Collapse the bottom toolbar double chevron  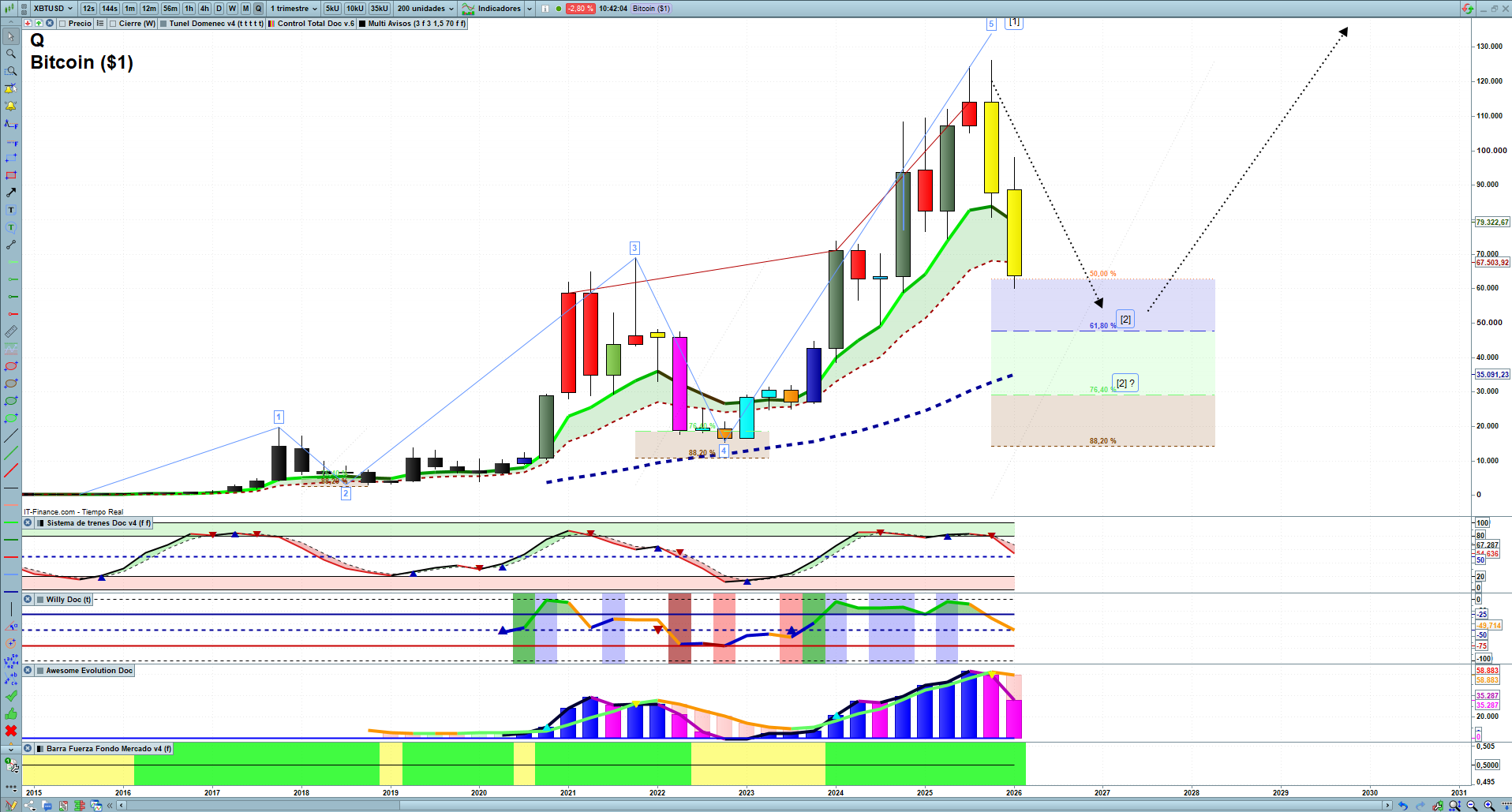[x=110, y=806]
